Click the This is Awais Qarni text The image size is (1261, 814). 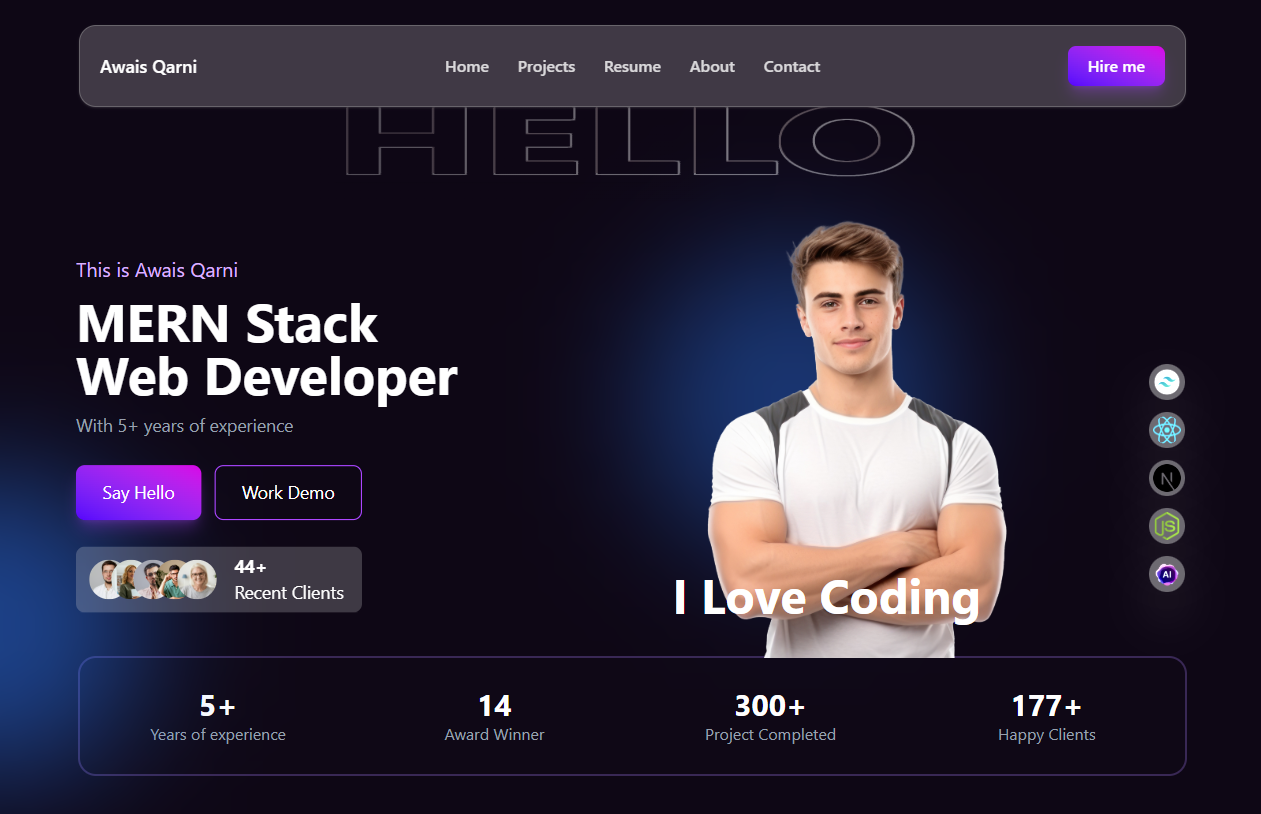(x=157, y=270)
